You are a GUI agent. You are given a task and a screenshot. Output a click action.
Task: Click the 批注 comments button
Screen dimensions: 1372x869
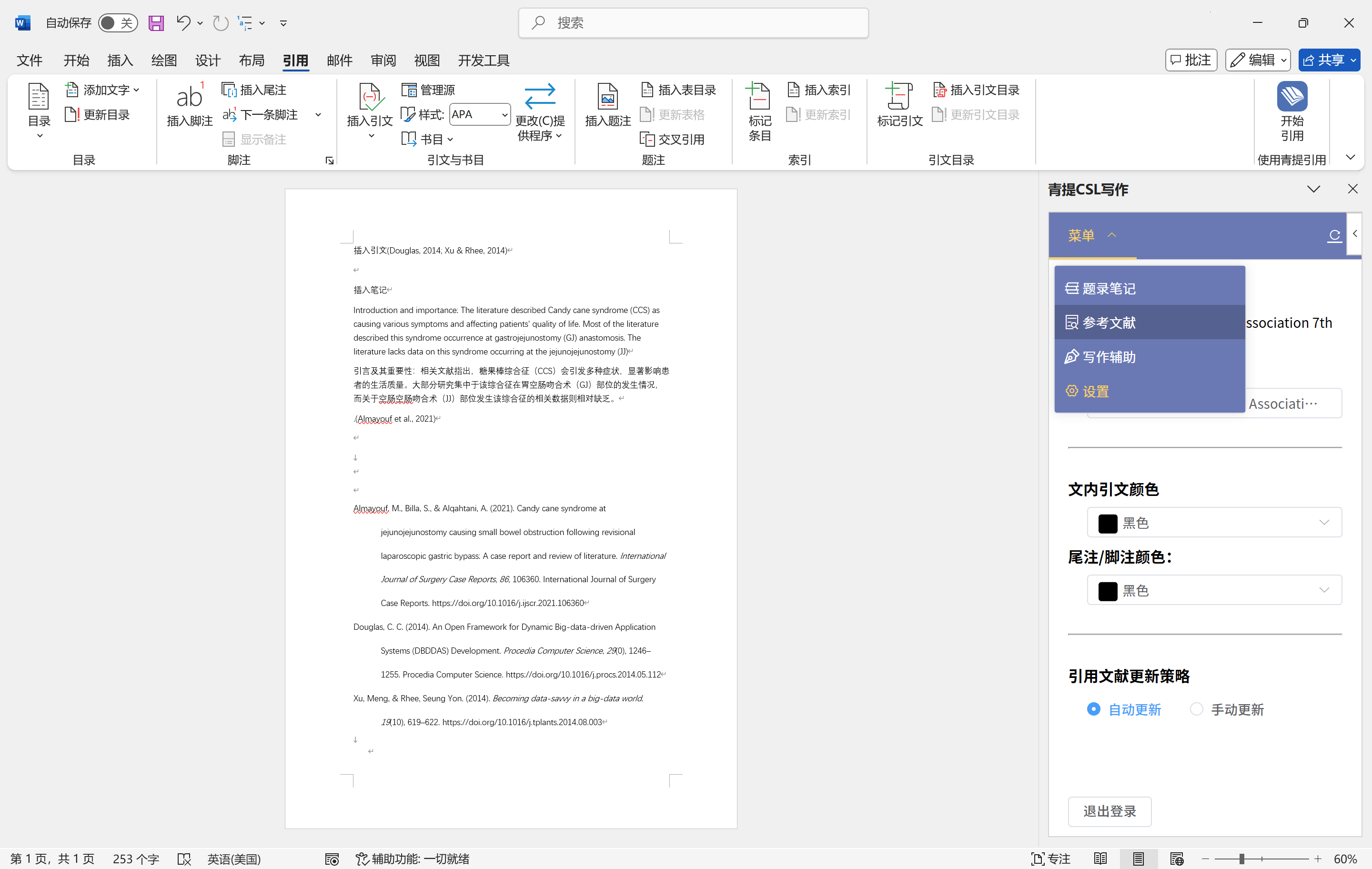[1191, 60]
